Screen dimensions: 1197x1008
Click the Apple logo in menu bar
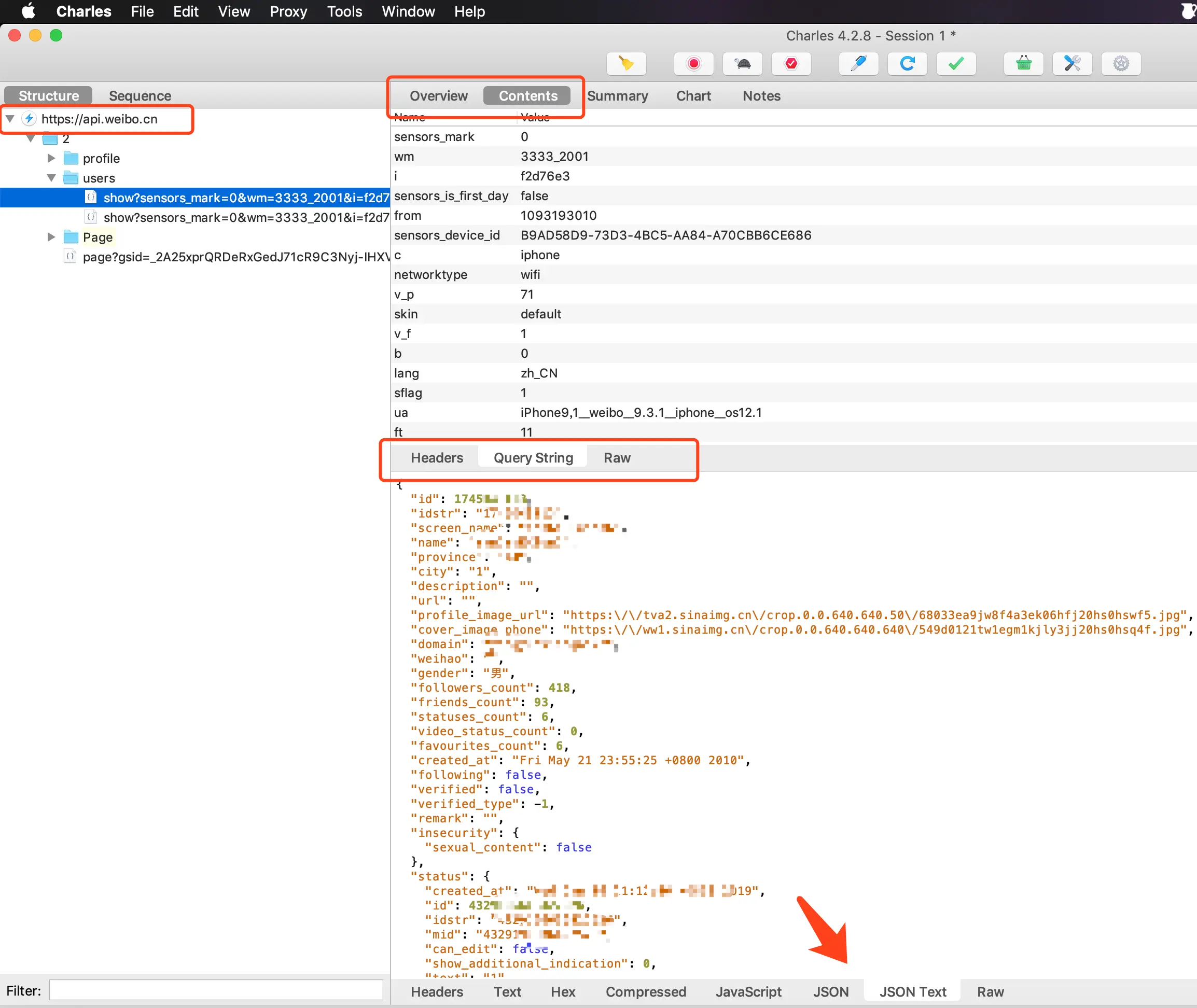click(x=28, y=11)
